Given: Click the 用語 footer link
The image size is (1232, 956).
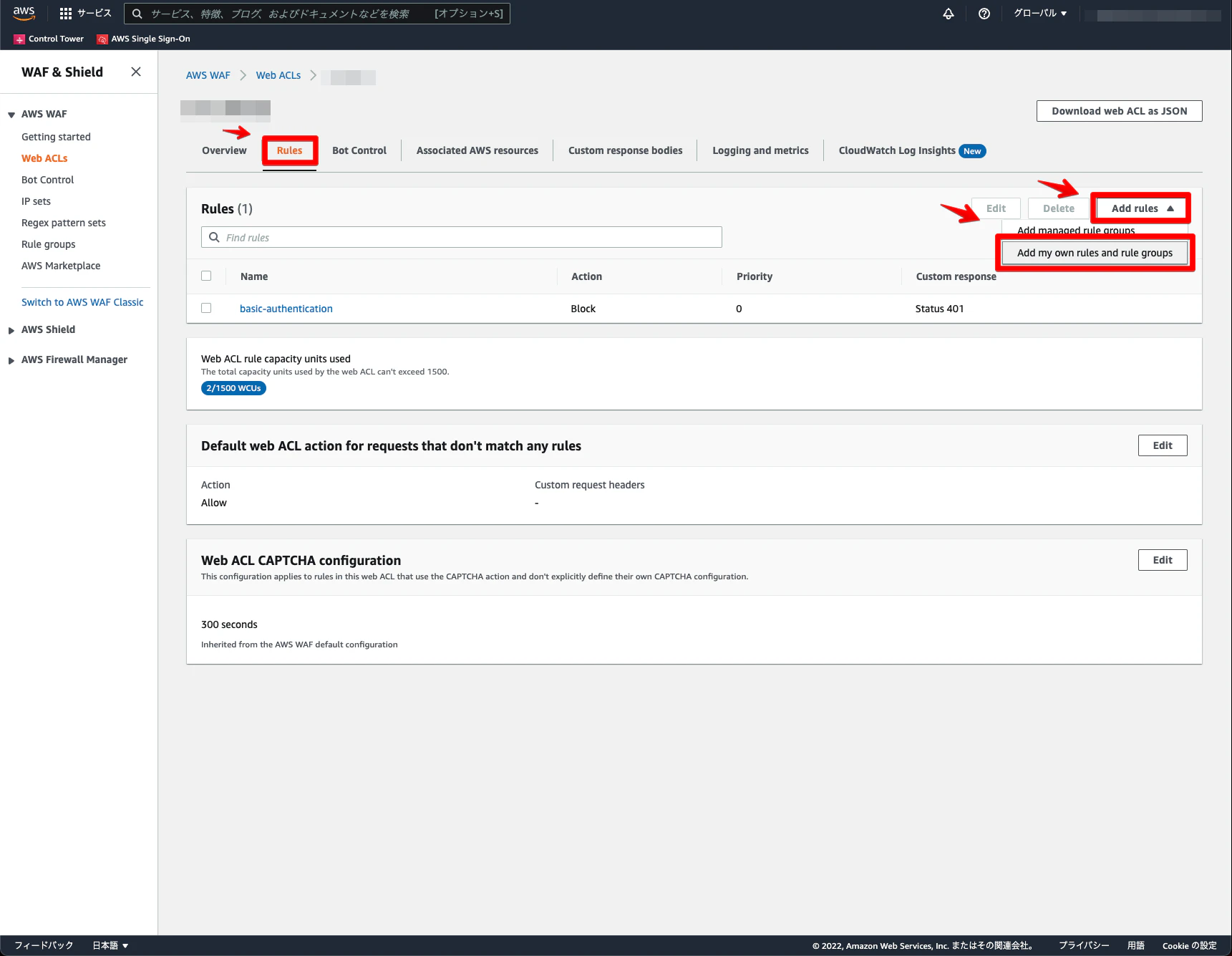Looking at the screenshot, I should 1136,945.
